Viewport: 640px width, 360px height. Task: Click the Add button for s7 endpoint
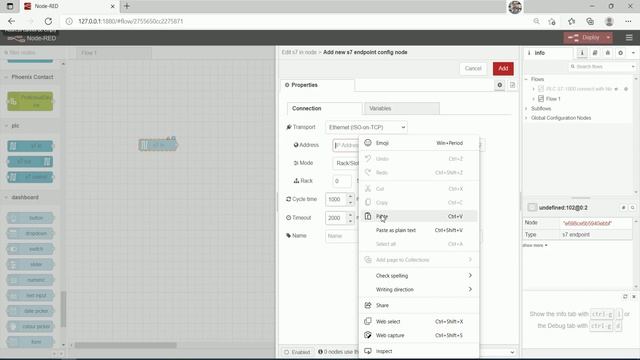503,69
